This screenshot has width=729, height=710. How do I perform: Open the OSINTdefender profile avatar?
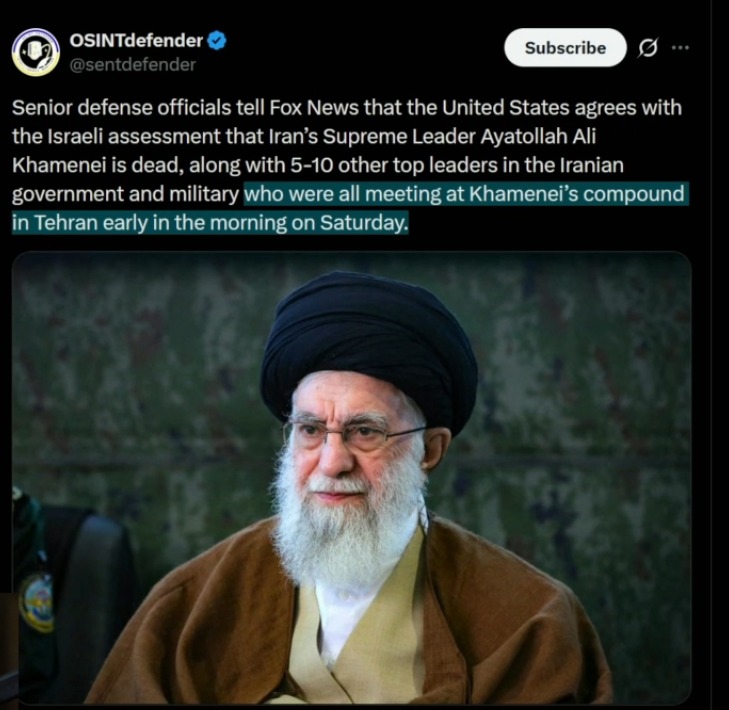36,52
